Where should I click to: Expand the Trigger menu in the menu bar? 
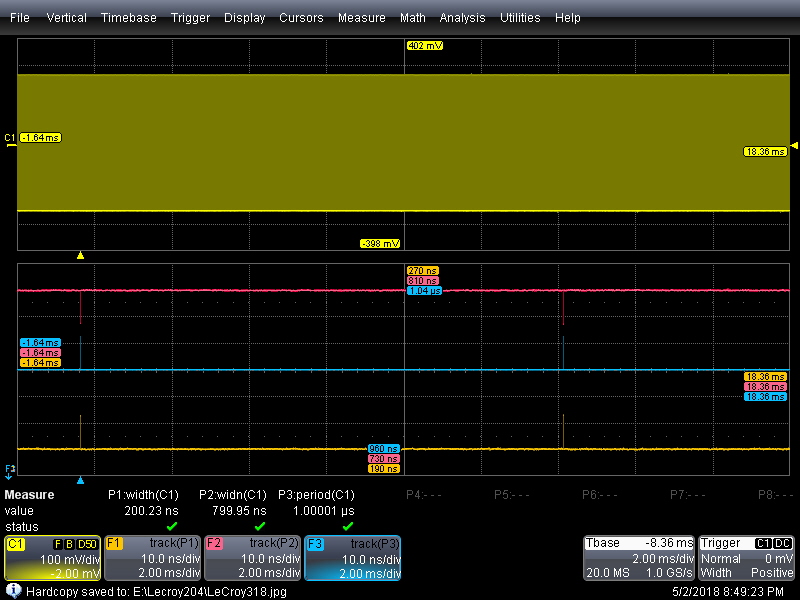(x=190, y=18)
